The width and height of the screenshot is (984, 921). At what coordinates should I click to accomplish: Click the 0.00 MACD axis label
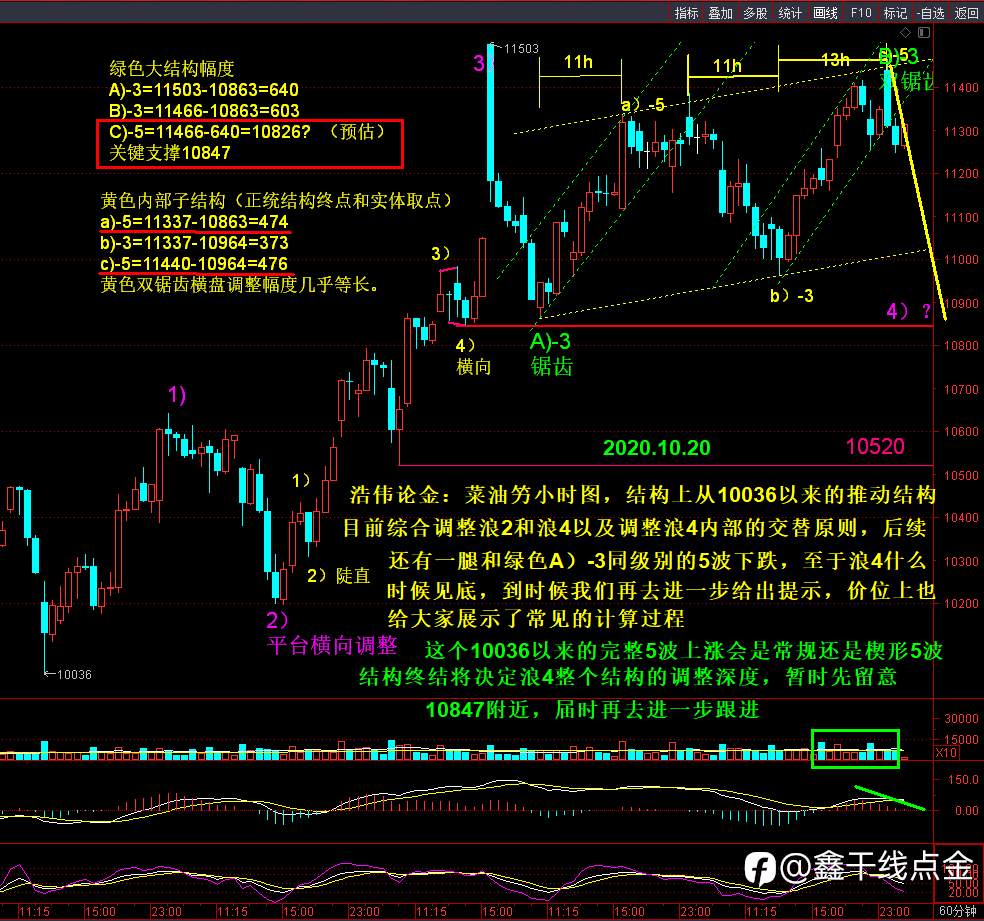[x=967, y=810]
